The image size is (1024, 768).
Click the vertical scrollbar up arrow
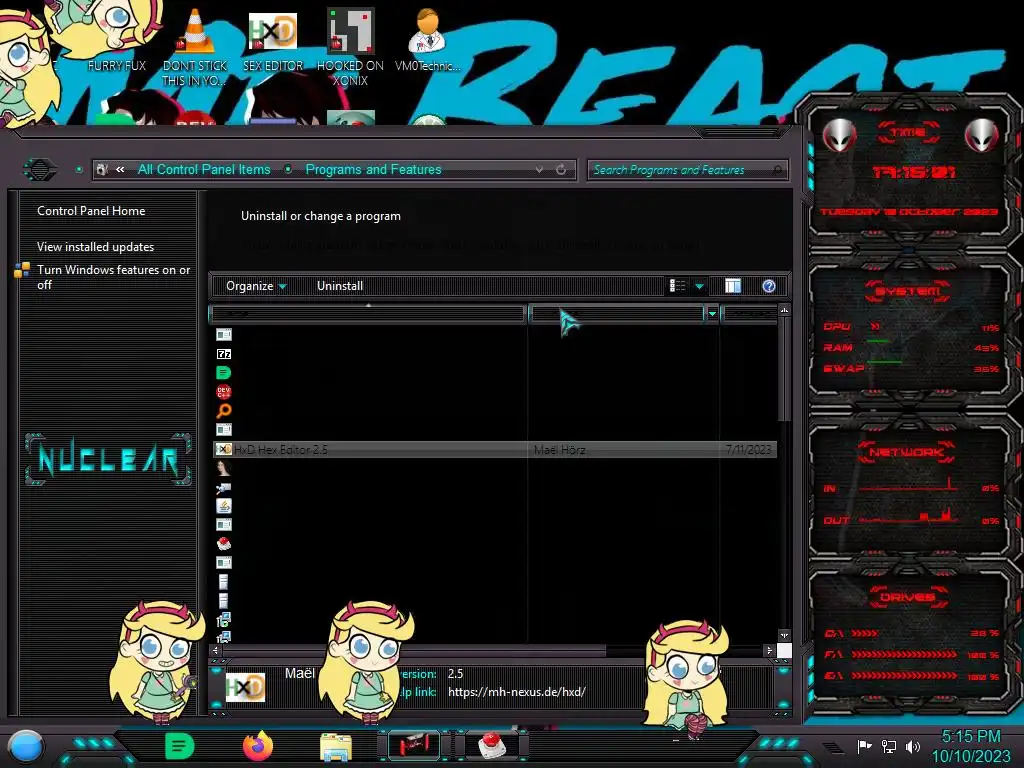784,310
